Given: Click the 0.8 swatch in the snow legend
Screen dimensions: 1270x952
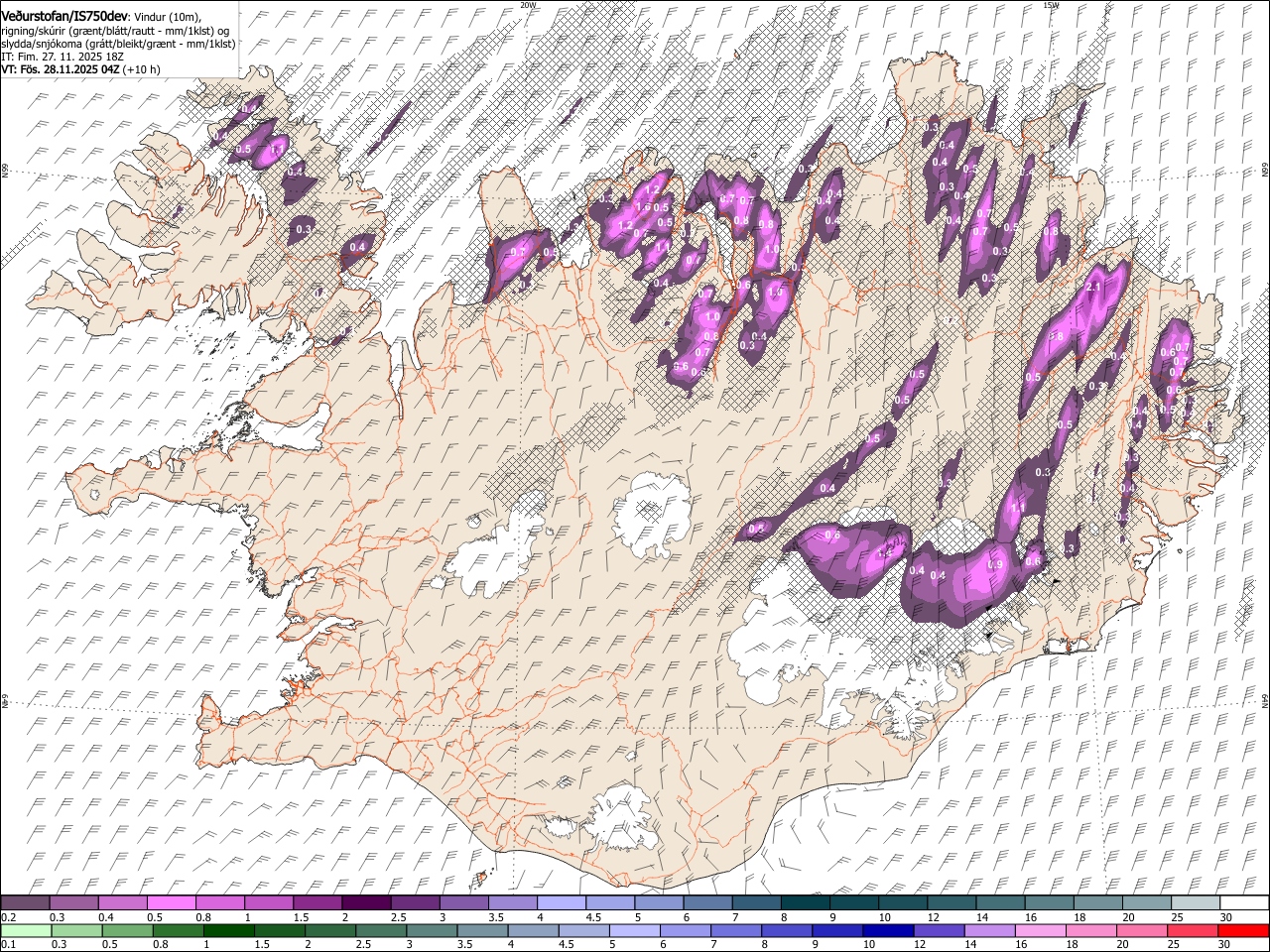Looking at the screenshot, I should click(220, 903).
